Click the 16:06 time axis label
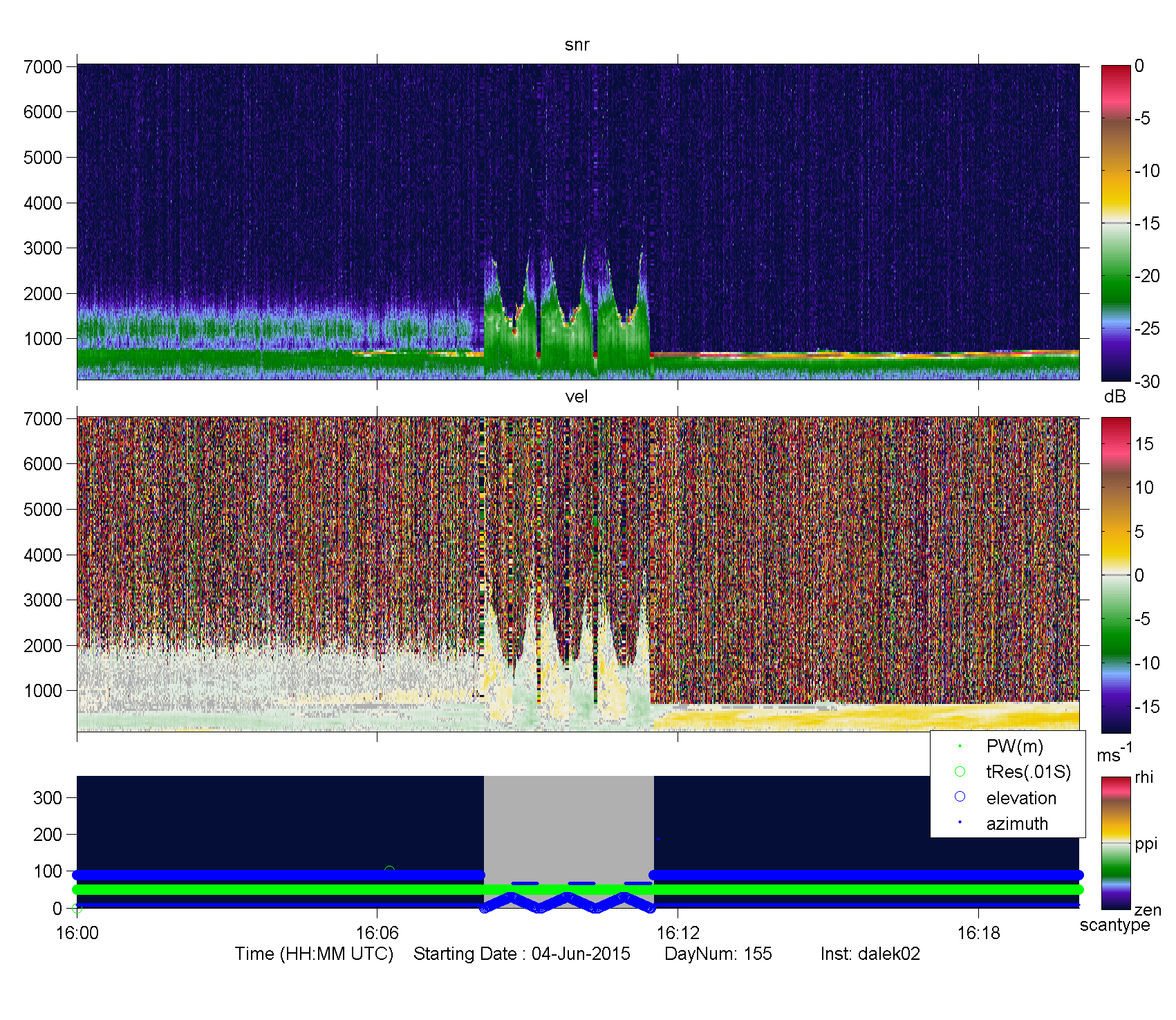 point(377,933)
